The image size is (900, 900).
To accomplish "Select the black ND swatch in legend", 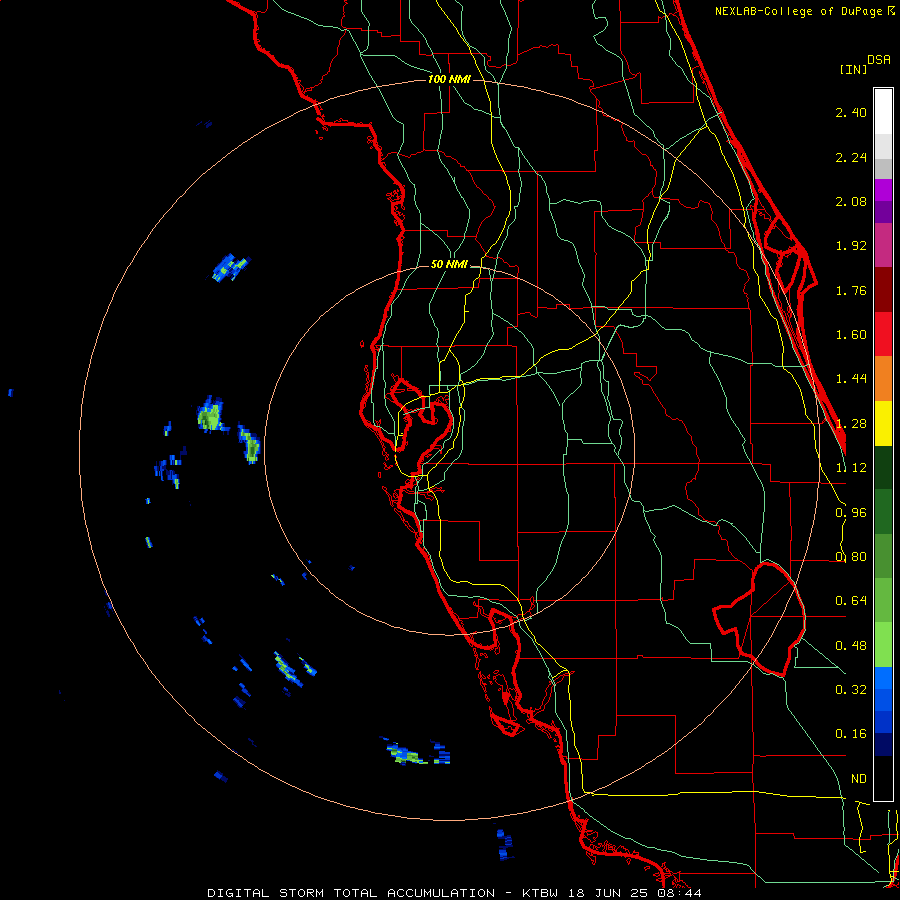I will click(x=883, y=778).
